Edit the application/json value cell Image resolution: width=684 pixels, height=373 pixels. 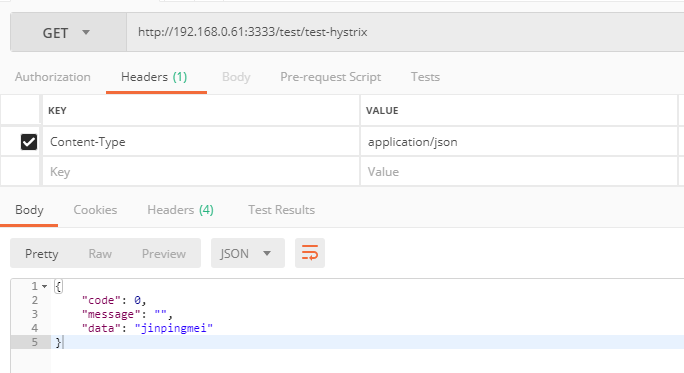click(x=519, y=142)
